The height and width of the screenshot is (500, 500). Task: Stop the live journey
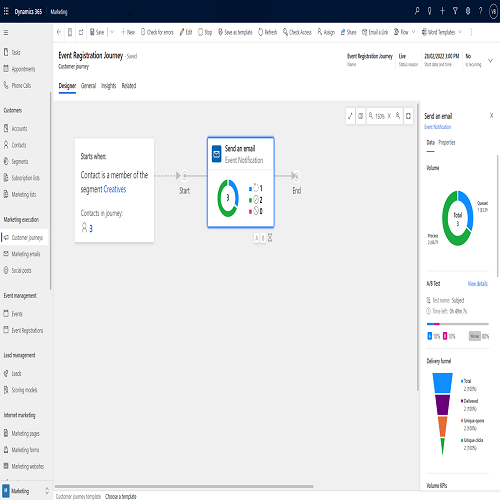click(205, 32)
